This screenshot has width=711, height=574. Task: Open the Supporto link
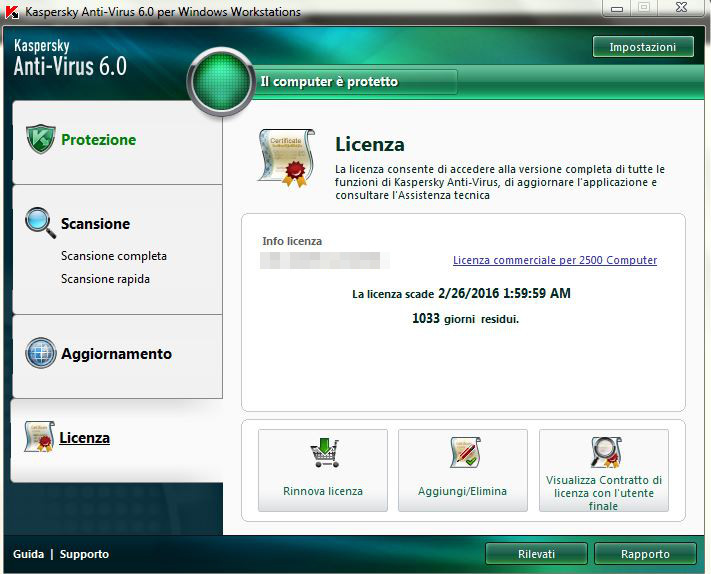(x=84, y=554)
